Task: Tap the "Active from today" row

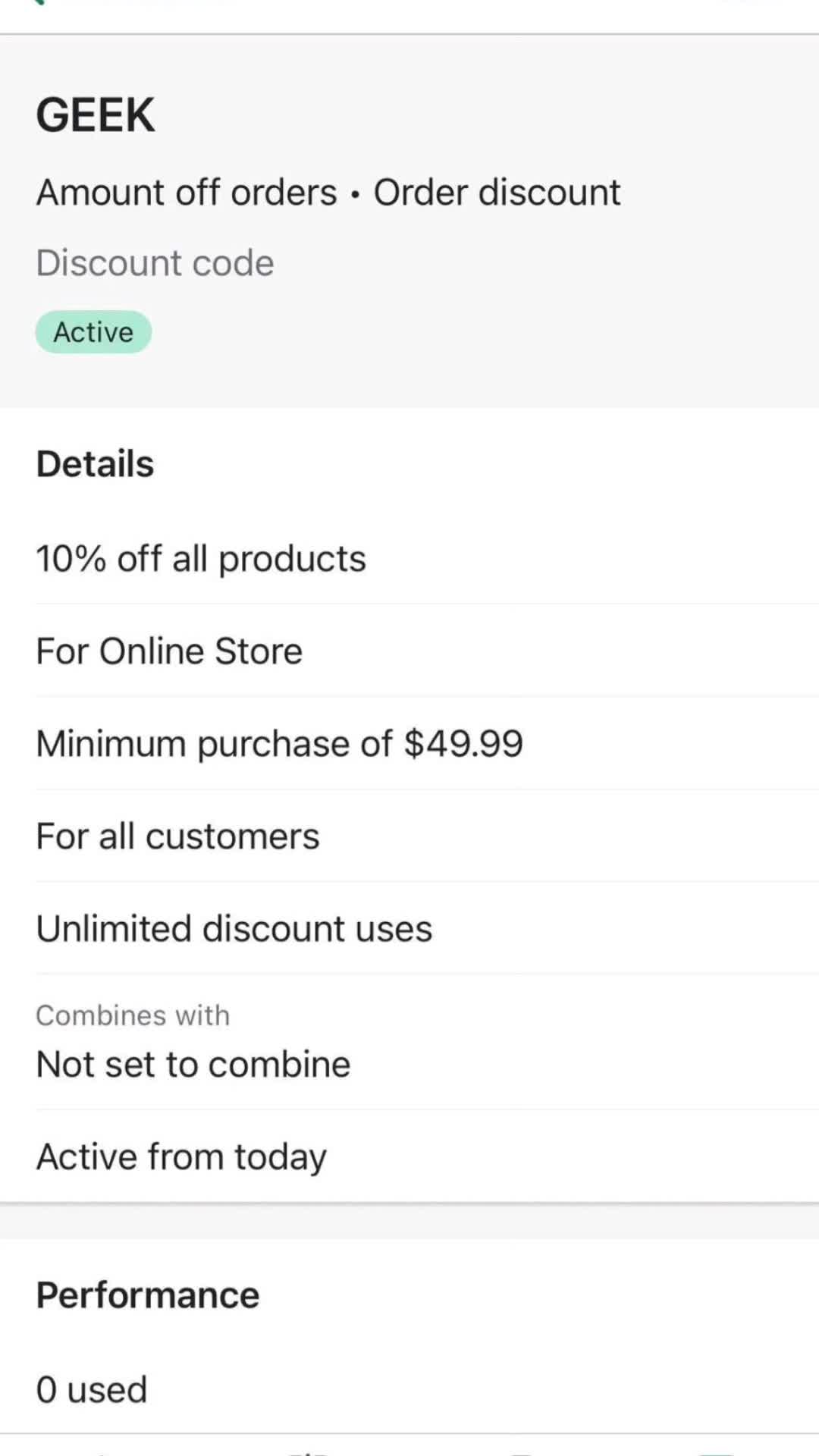Action: 181,1157
